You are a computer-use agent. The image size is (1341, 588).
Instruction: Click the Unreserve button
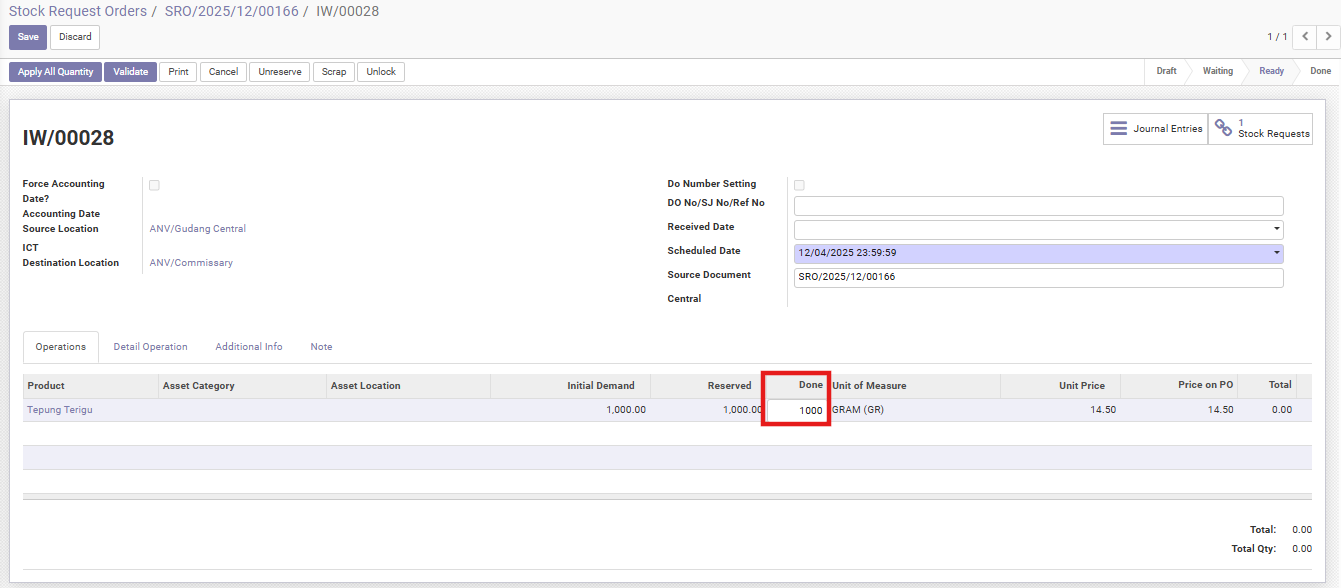280,72
